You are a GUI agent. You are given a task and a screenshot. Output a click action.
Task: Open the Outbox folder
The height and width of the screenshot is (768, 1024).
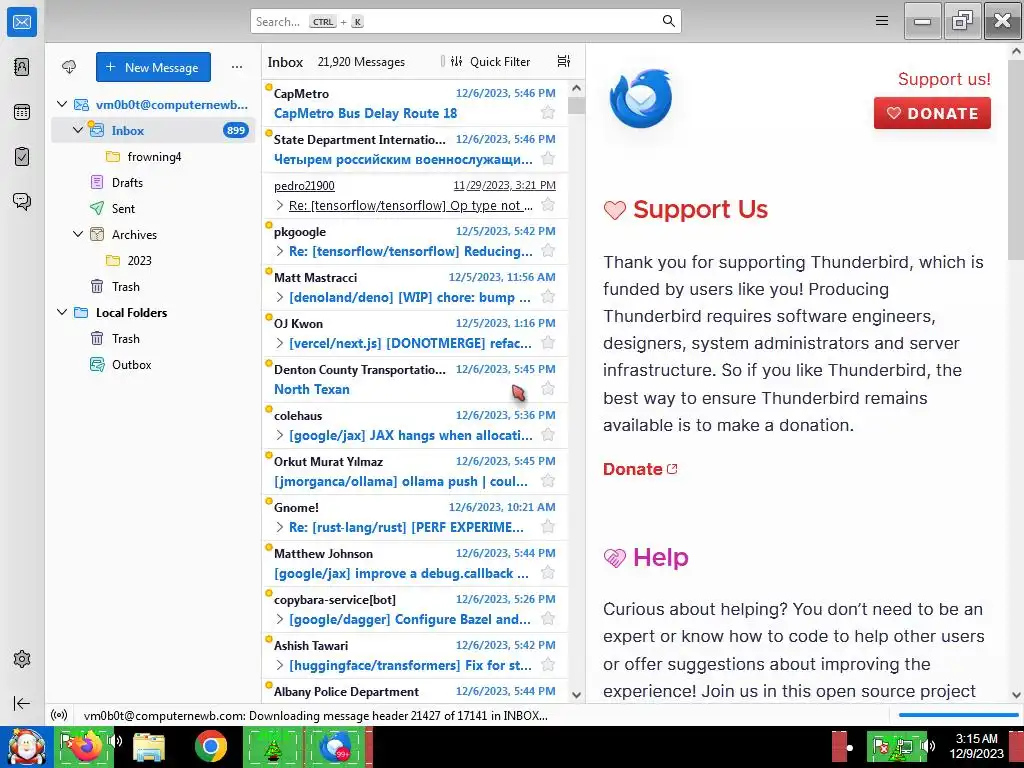153,364
